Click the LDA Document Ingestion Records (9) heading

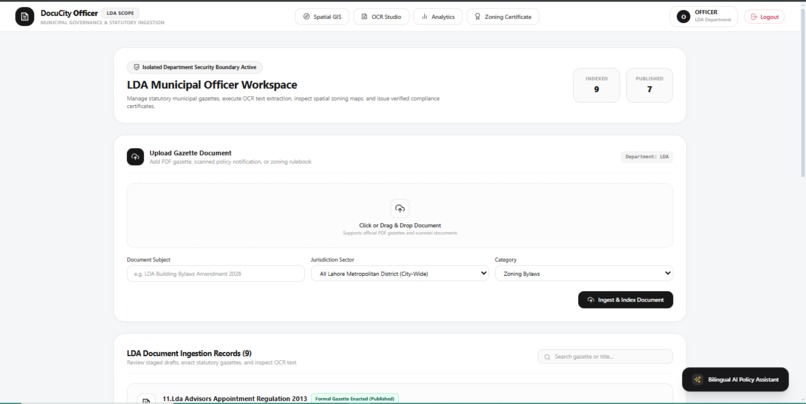click(x=189, y=353)
